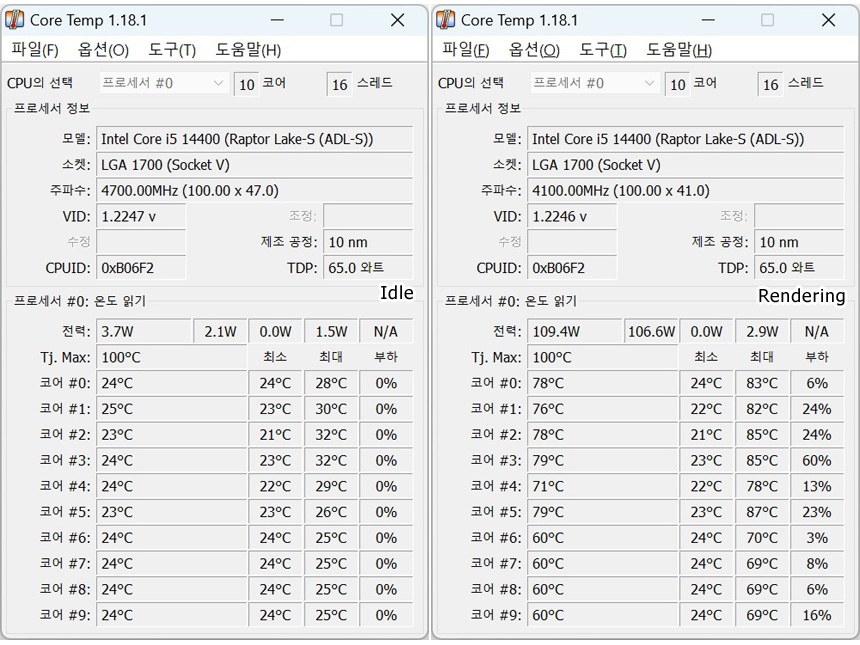Image resolution: width=860 pixels, height=645 pixels.
Task: Click 코어 #9 load 16% value
Action: point(817,615)
